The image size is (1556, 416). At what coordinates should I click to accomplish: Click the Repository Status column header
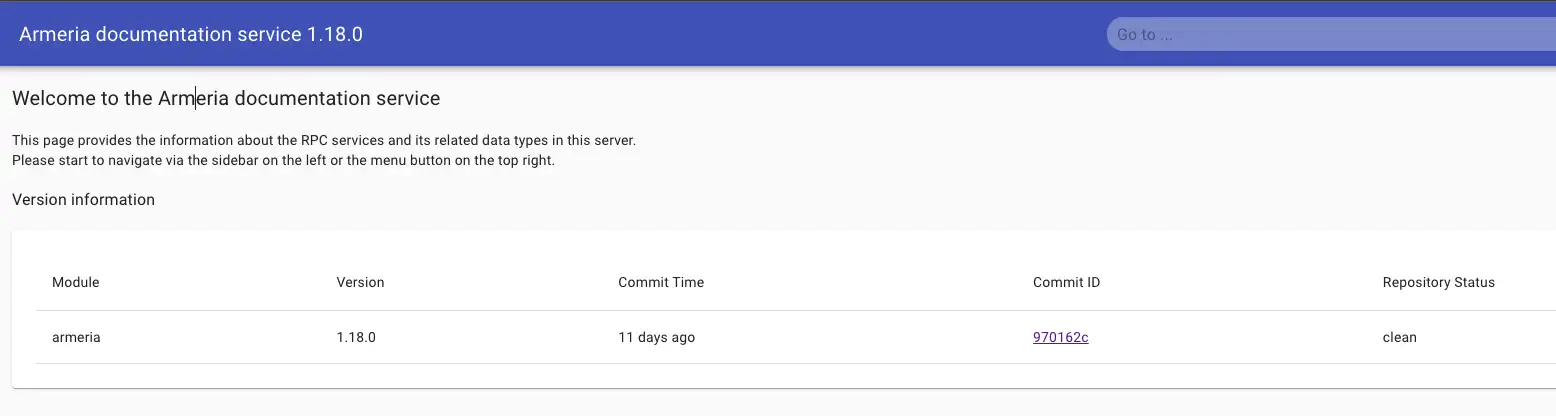[1438, 282]
